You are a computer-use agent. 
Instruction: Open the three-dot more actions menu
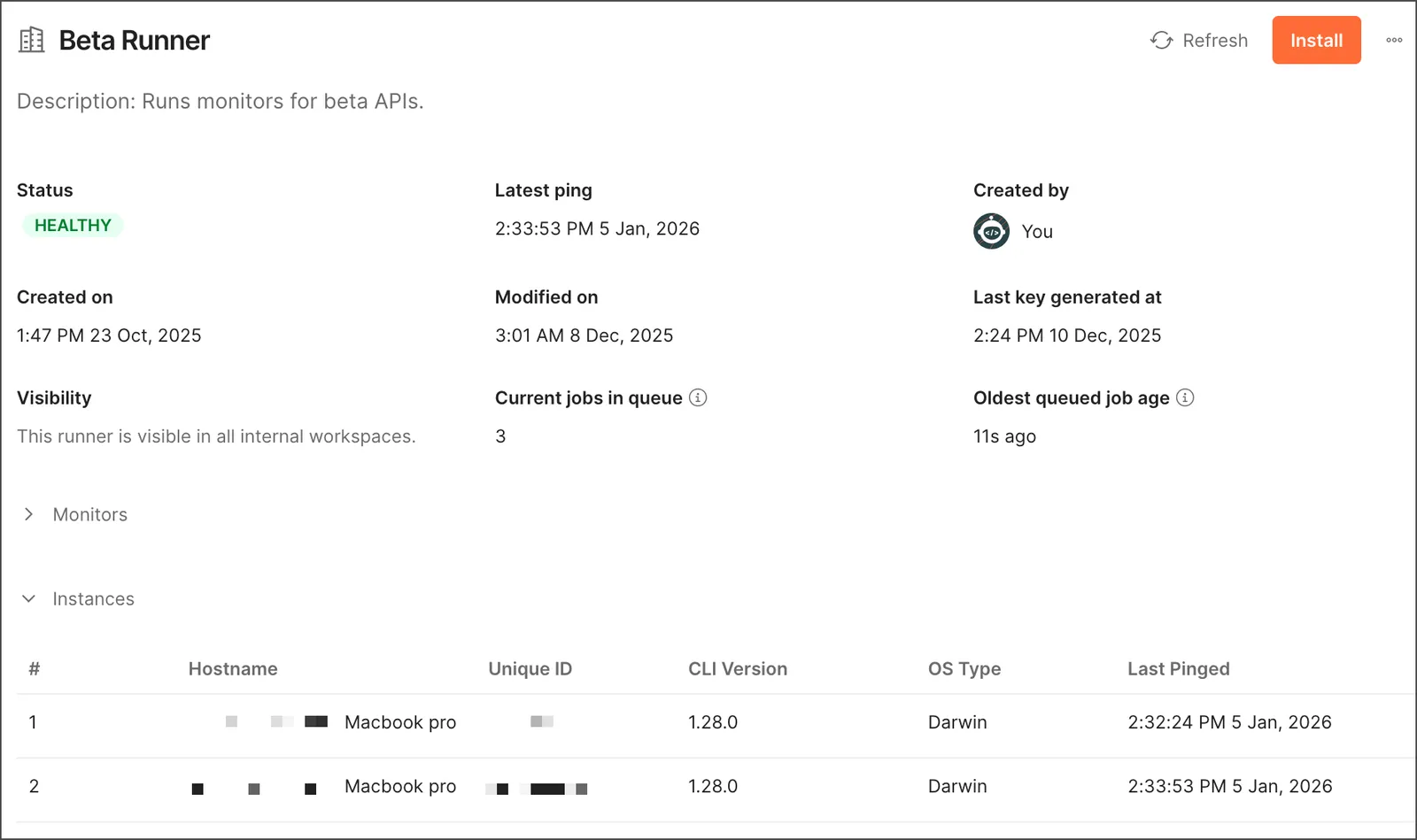pyautogui.click(x=1394, y=40)
